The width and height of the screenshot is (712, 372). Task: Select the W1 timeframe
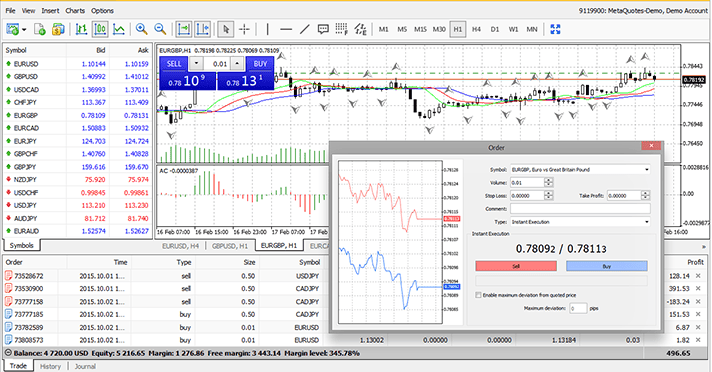514,30
